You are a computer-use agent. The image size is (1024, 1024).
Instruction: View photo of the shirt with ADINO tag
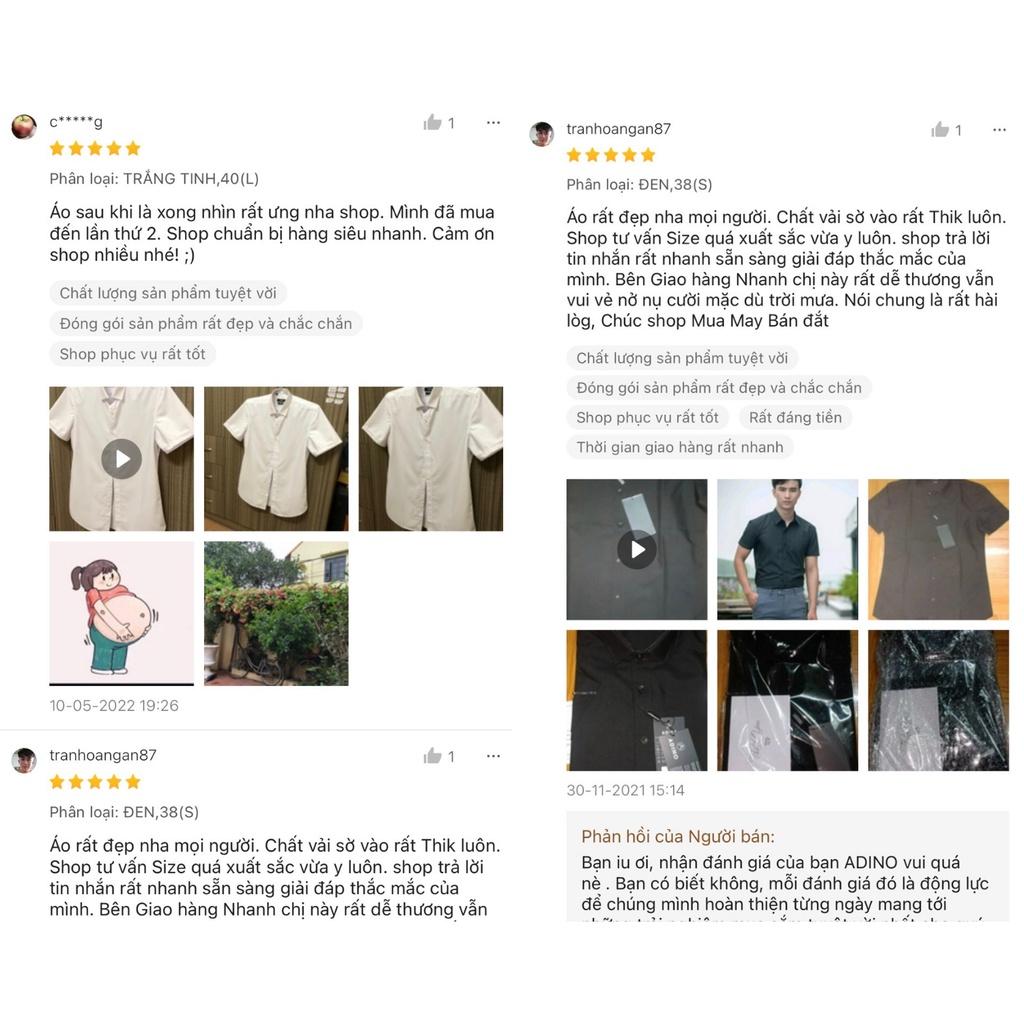[x=637, y=700]
